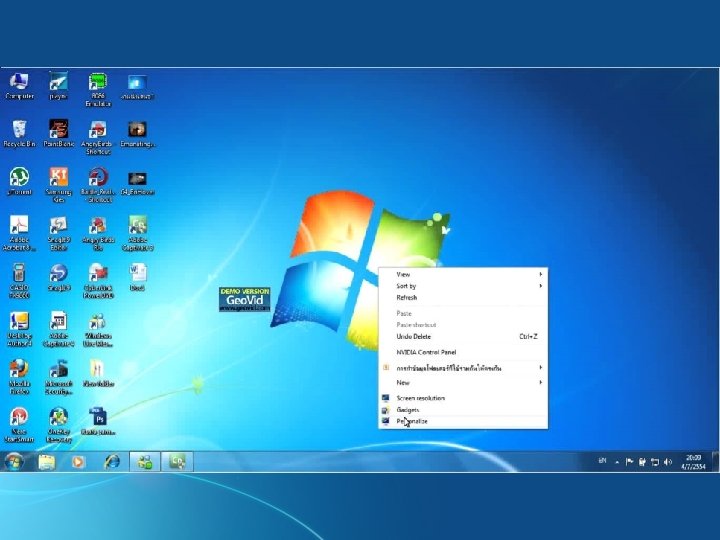Image resolution: width=720 pixels, height=540 pixels.
Task: Open Windows Explorer folder taskbar icon
Action: point(47,461)
